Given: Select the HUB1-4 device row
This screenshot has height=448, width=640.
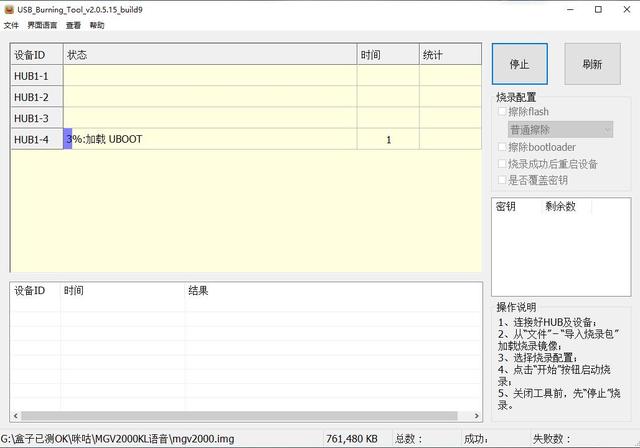Looking at the screenshot, I should click(246, 139).
